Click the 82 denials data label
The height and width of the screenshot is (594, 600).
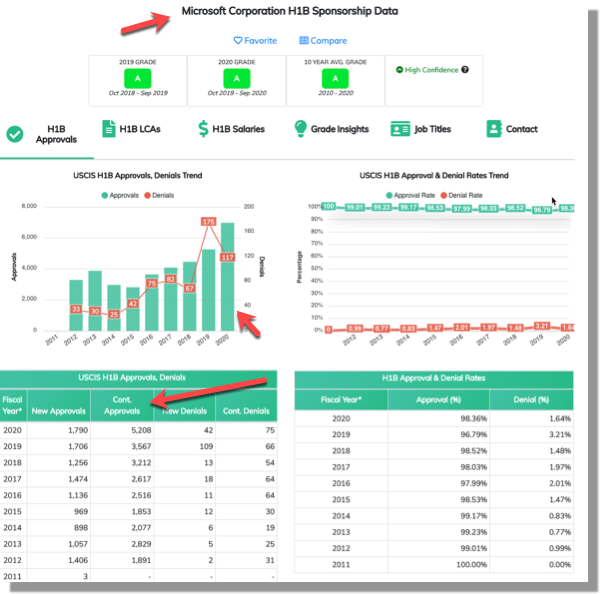170,279
